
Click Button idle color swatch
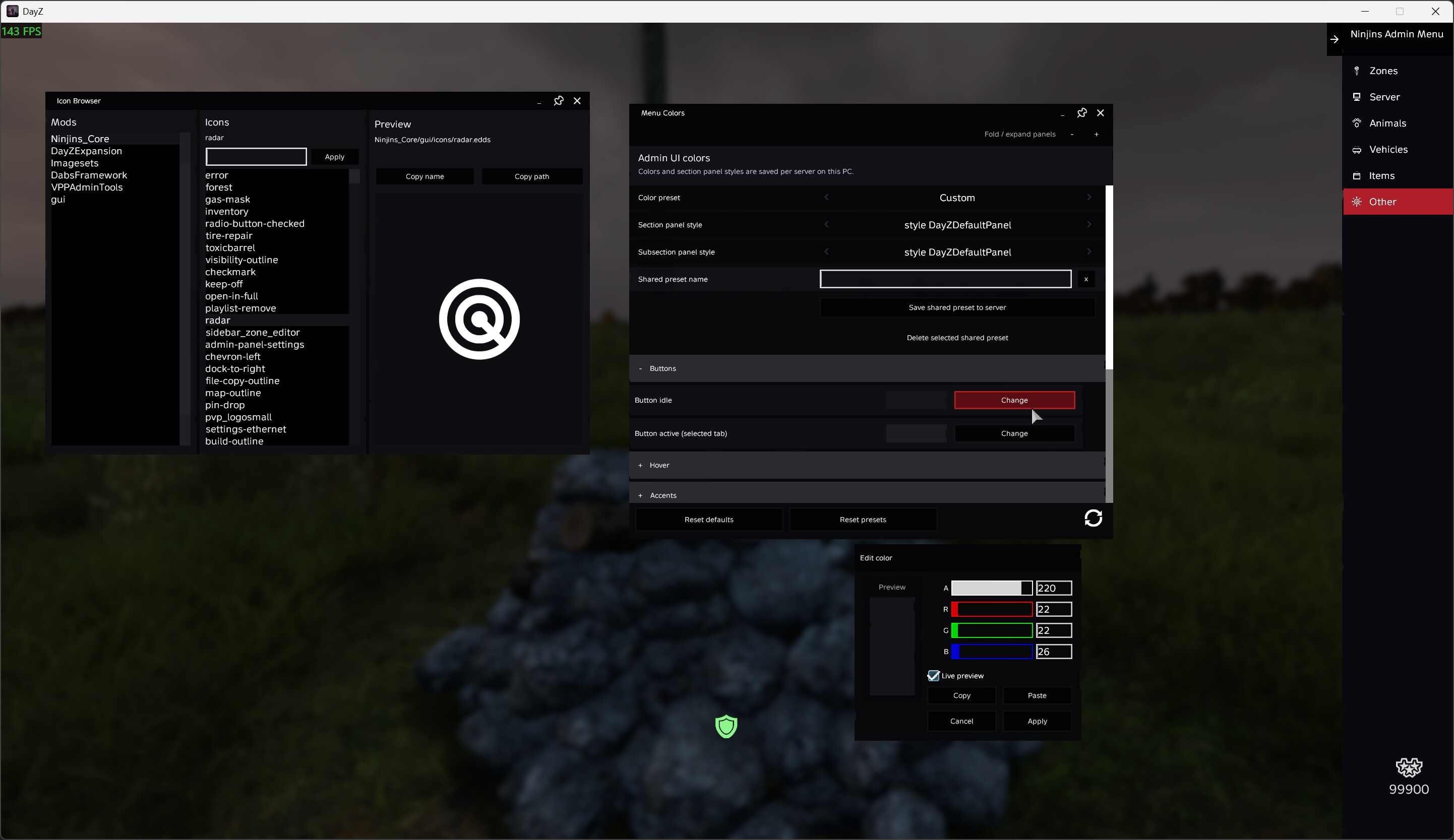pyautogui.click(x=916, y=400)
